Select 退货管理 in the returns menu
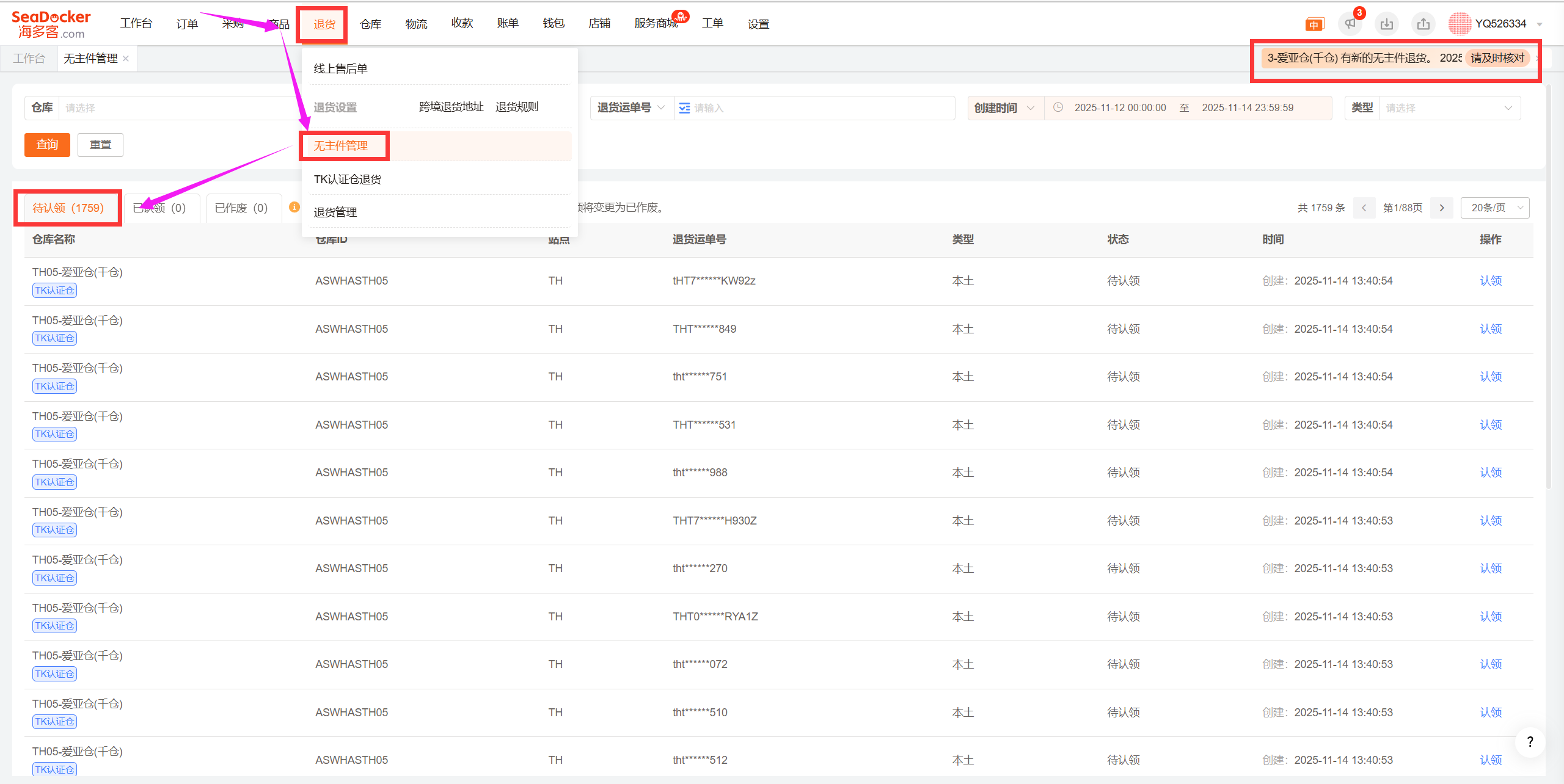Screen dimensions: 1564x784 point(335,212)
